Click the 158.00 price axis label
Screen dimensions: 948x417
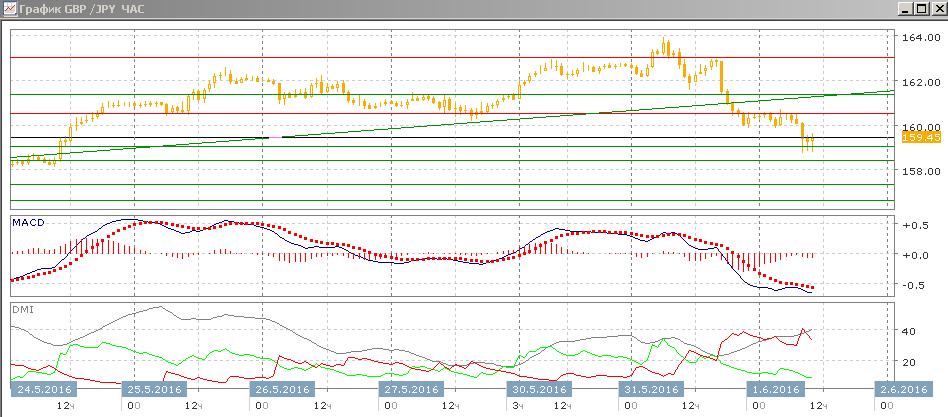(x=922, y=171)
